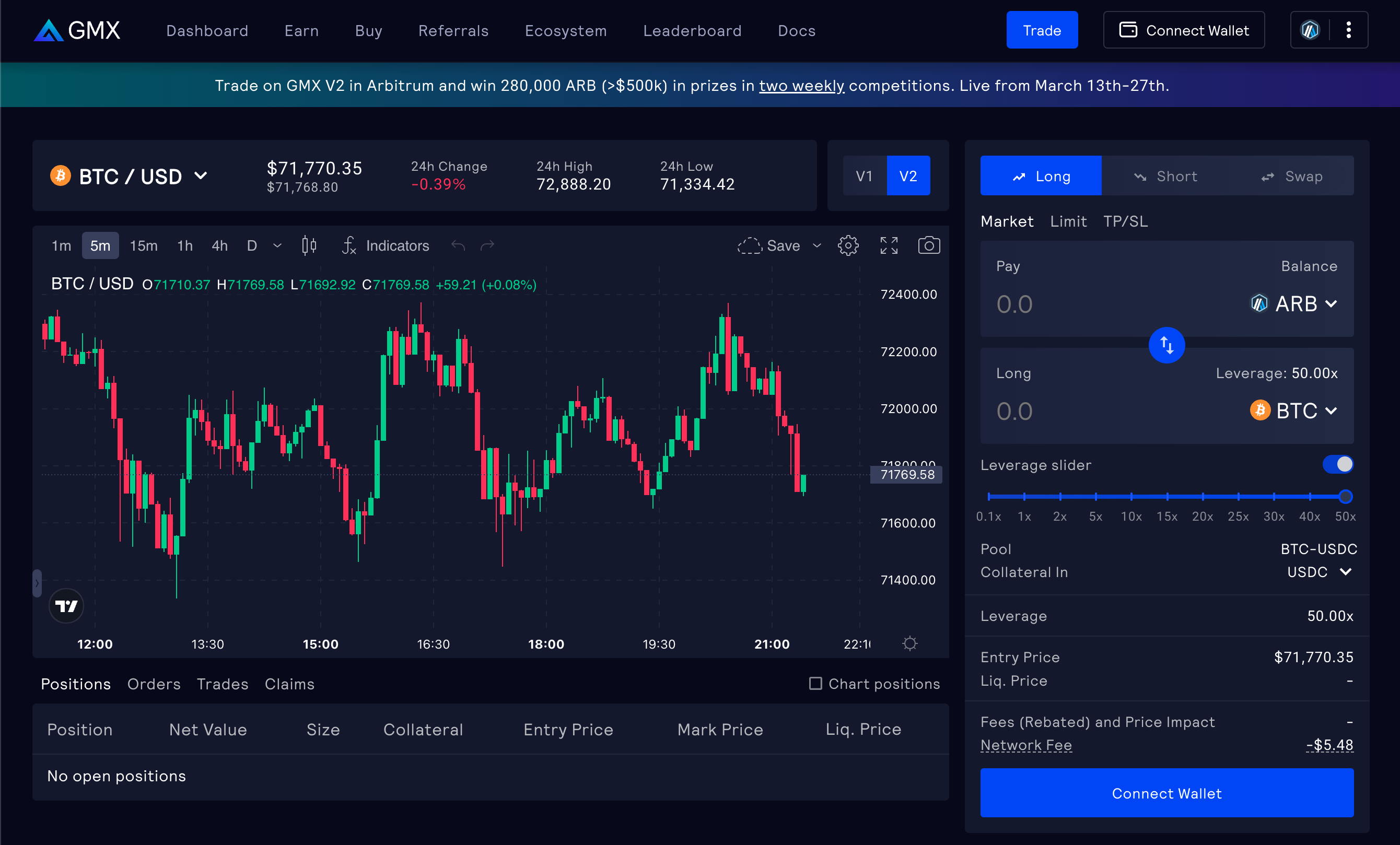Image resolution: width=1400 pixels, height=845 pixels.
Task: Switch to V1 version toggle
Action: click(864, 176)
